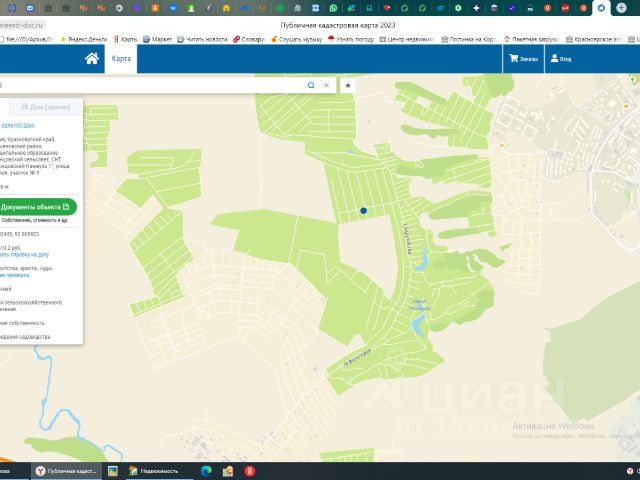Click the search magnifier icon
Image resolution: width=640 pixels, height=480 pixels.
point(311,86)
